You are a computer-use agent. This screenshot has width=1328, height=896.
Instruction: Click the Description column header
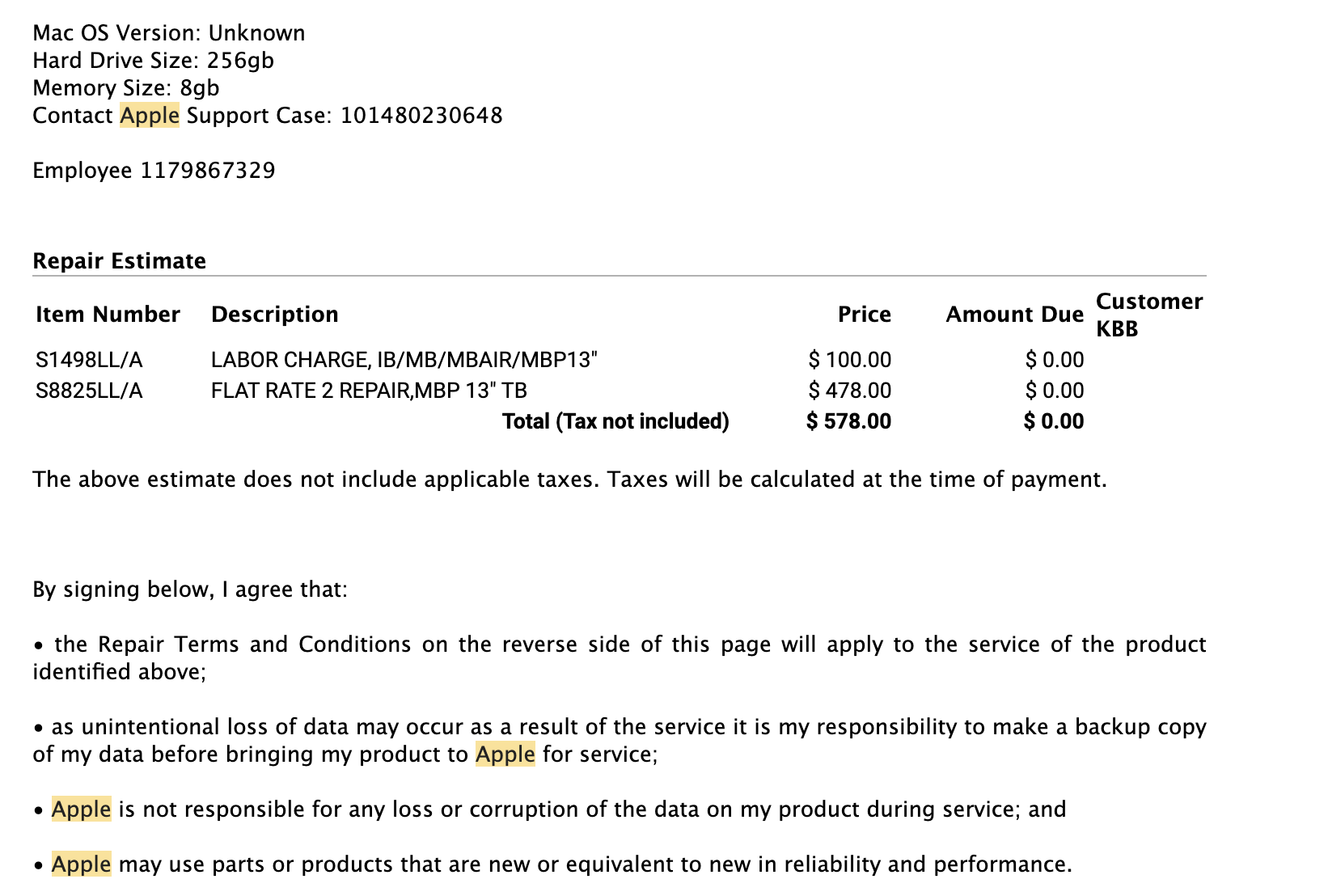click(274, 315)
